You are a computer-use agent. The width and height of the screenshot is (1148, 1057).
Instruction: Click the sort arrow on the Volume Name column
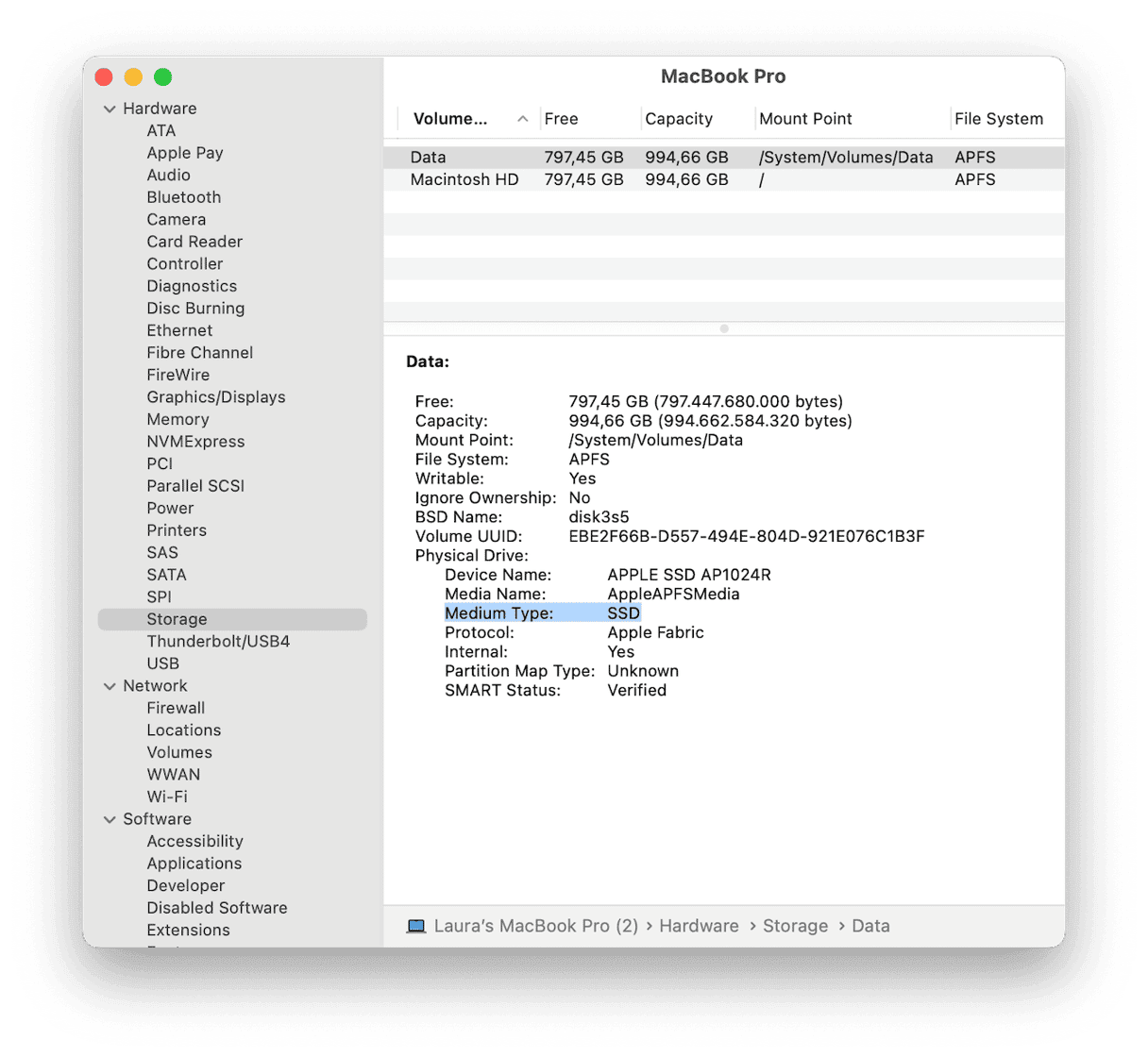(x=522, y=119)
